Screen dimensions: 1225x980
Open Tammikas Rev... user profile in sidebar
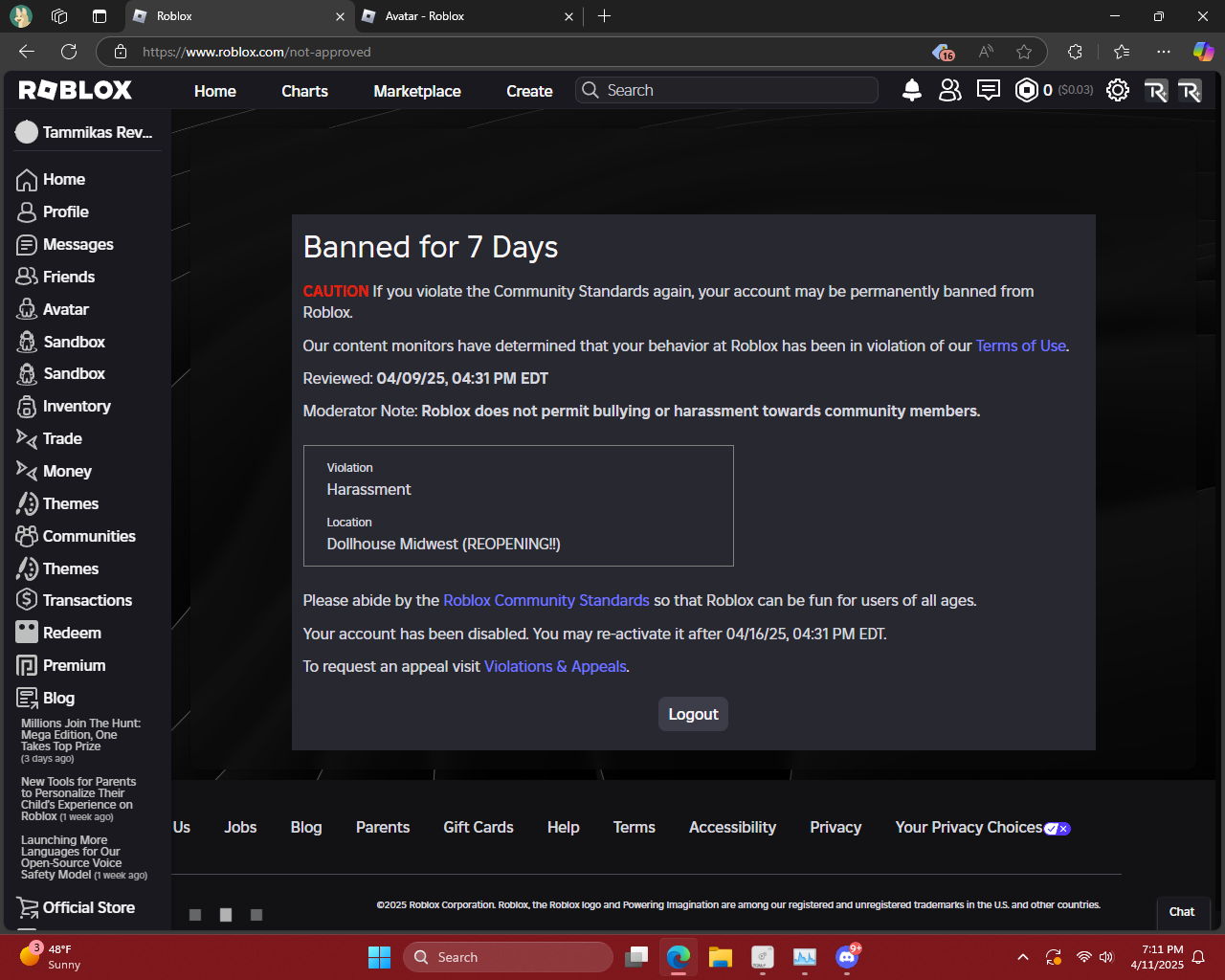coord(84,133)
